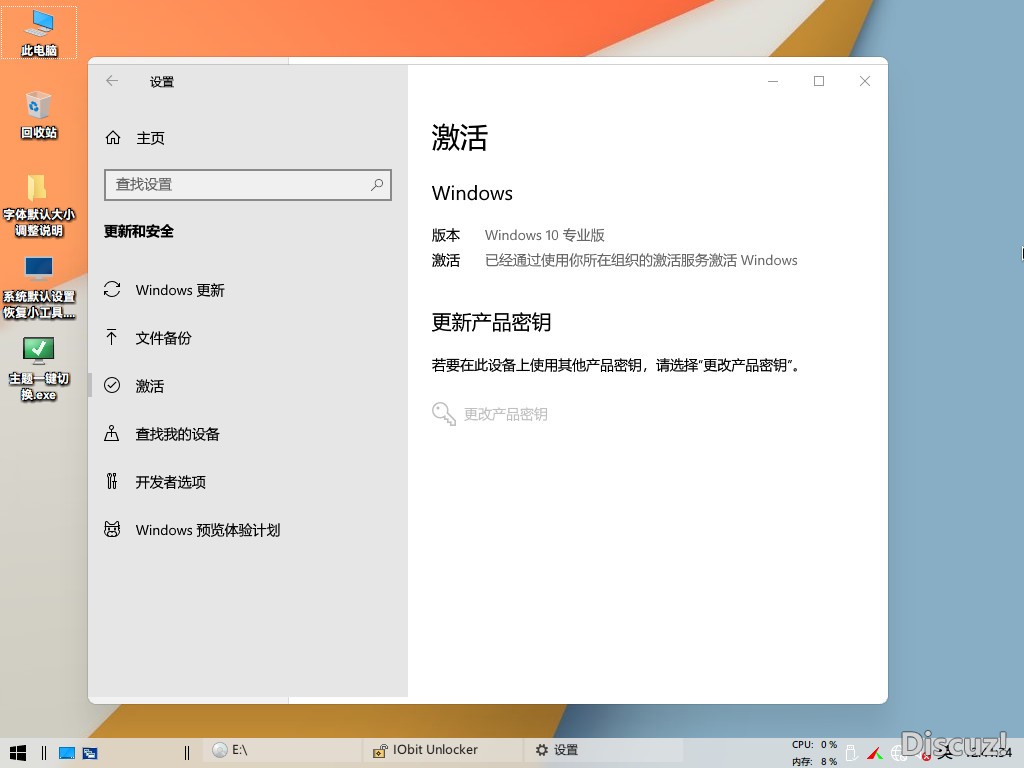Viewport: 1024px width, 768px height.
Task: Click the Windows 10 专业版 edition text
Action: click(545, 235)
